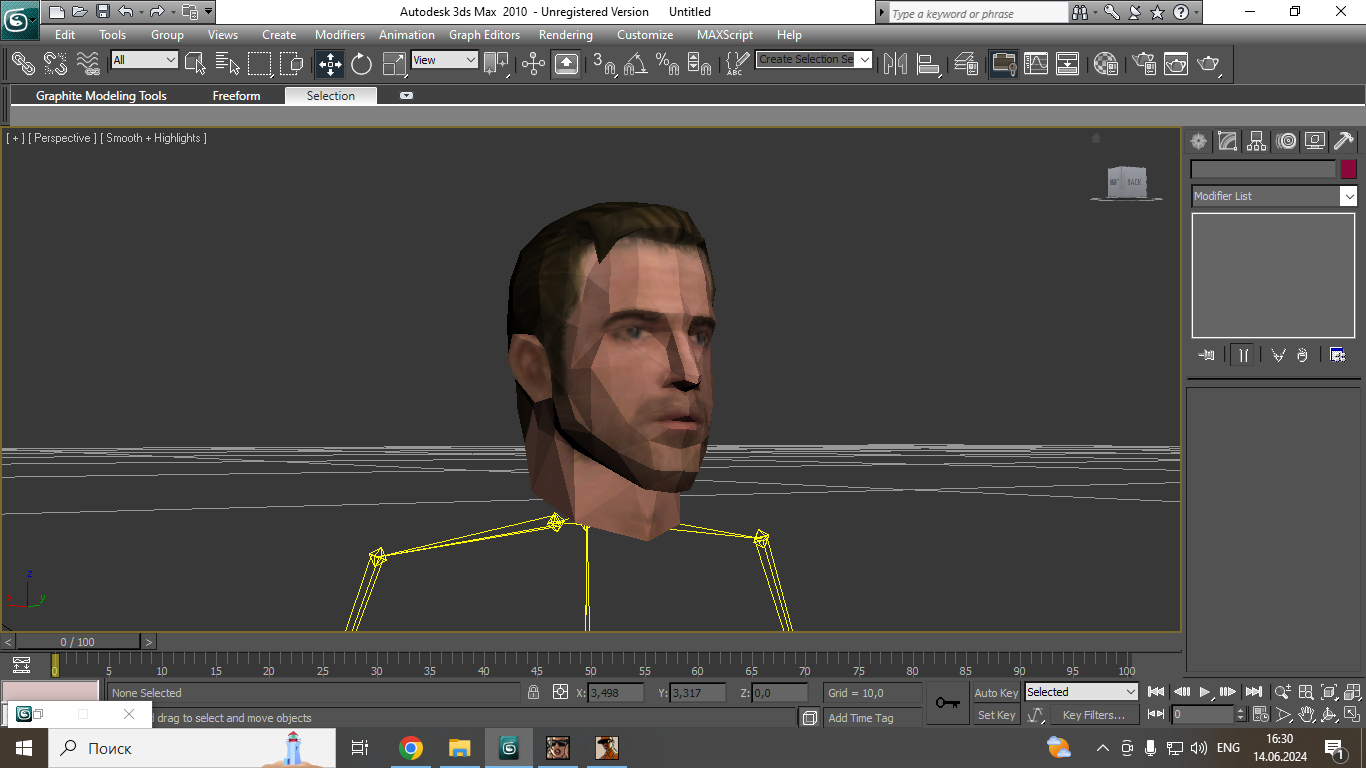Click the Pan View hand icon
This screenshot has width=1366, height=768.
(1306, 715)
